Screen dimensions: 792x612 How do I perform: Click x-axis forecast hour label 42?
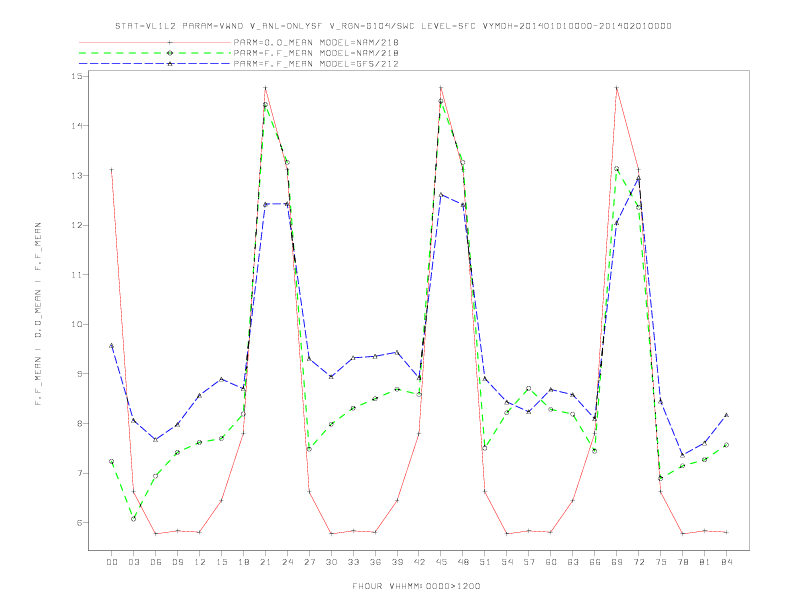(419, 562)
